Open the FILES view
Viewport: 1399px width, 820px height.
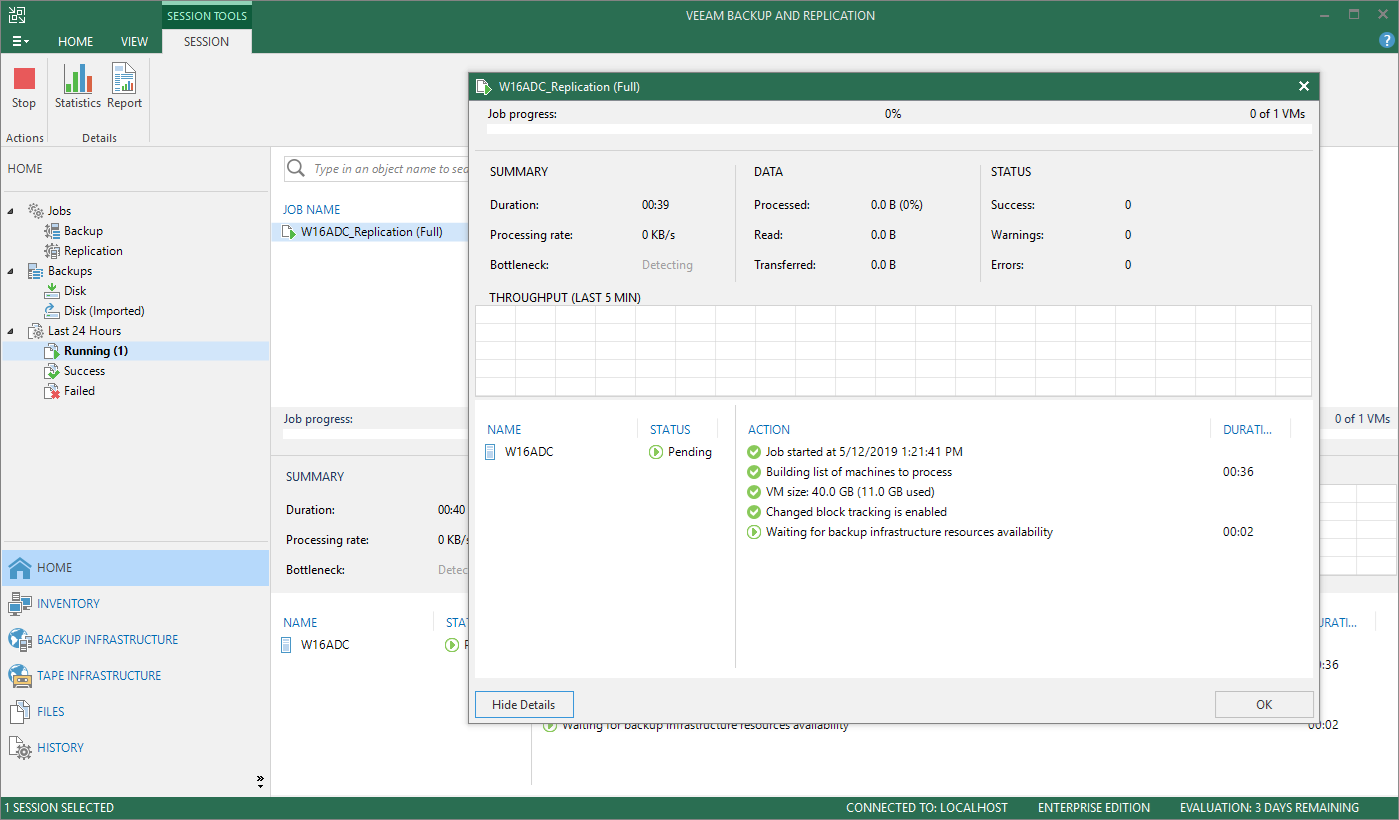tap(135, 712)
